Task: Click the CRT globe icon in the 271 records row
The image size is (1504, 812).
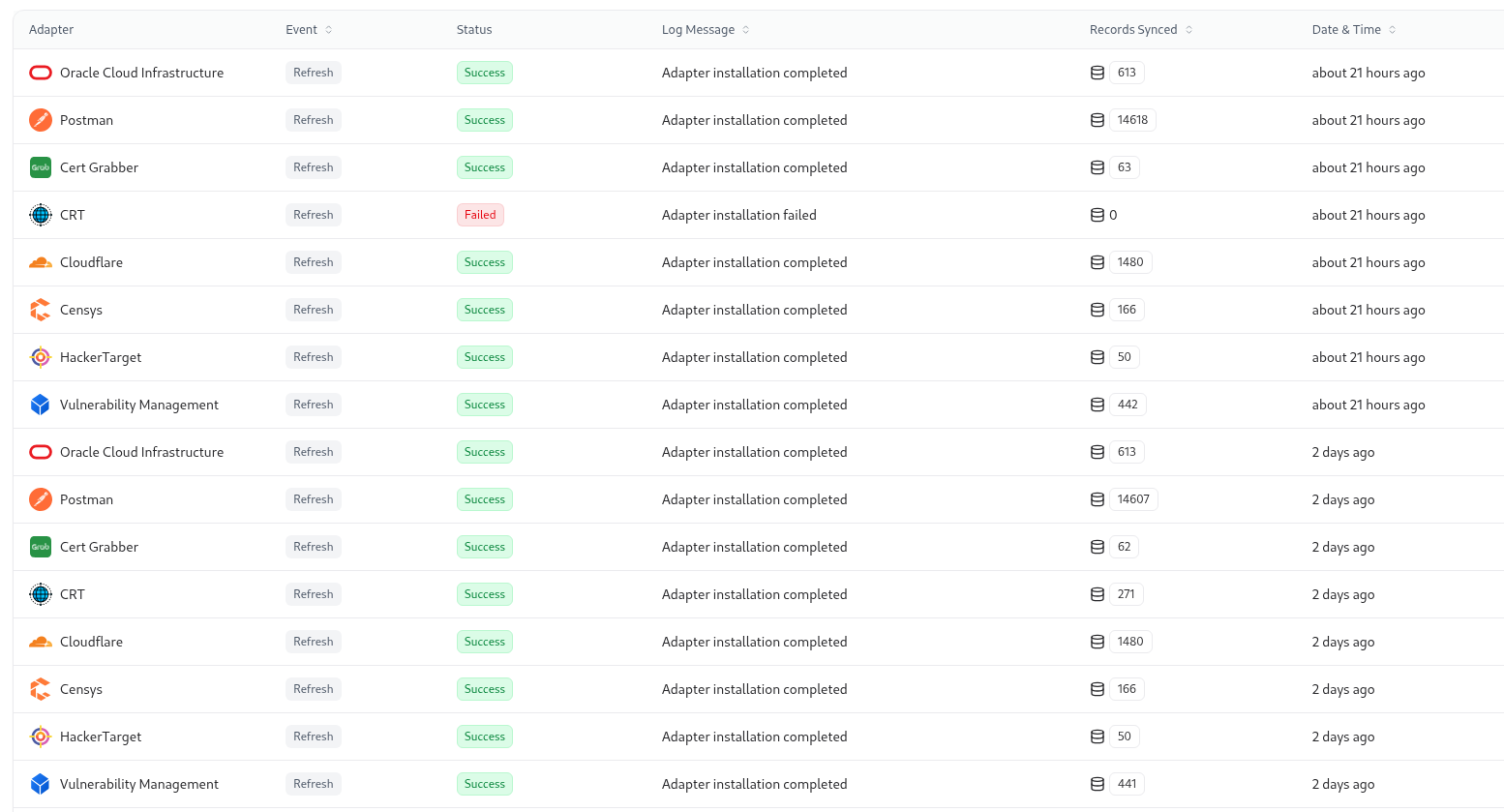Action: coord(41,594)
